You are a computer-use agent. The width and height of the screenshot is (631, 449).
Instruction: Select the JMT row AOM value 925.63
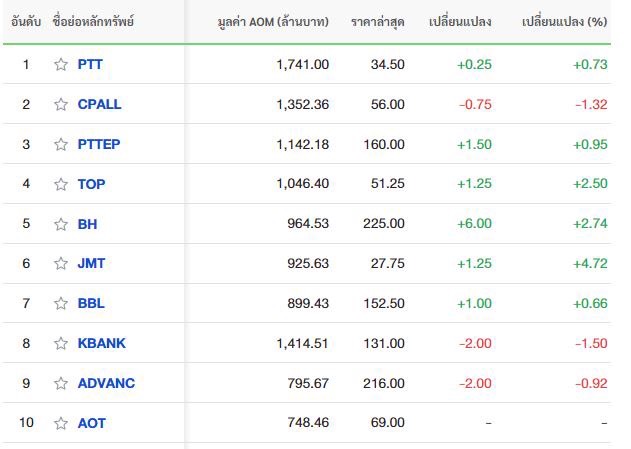click(x=308, y=263)
